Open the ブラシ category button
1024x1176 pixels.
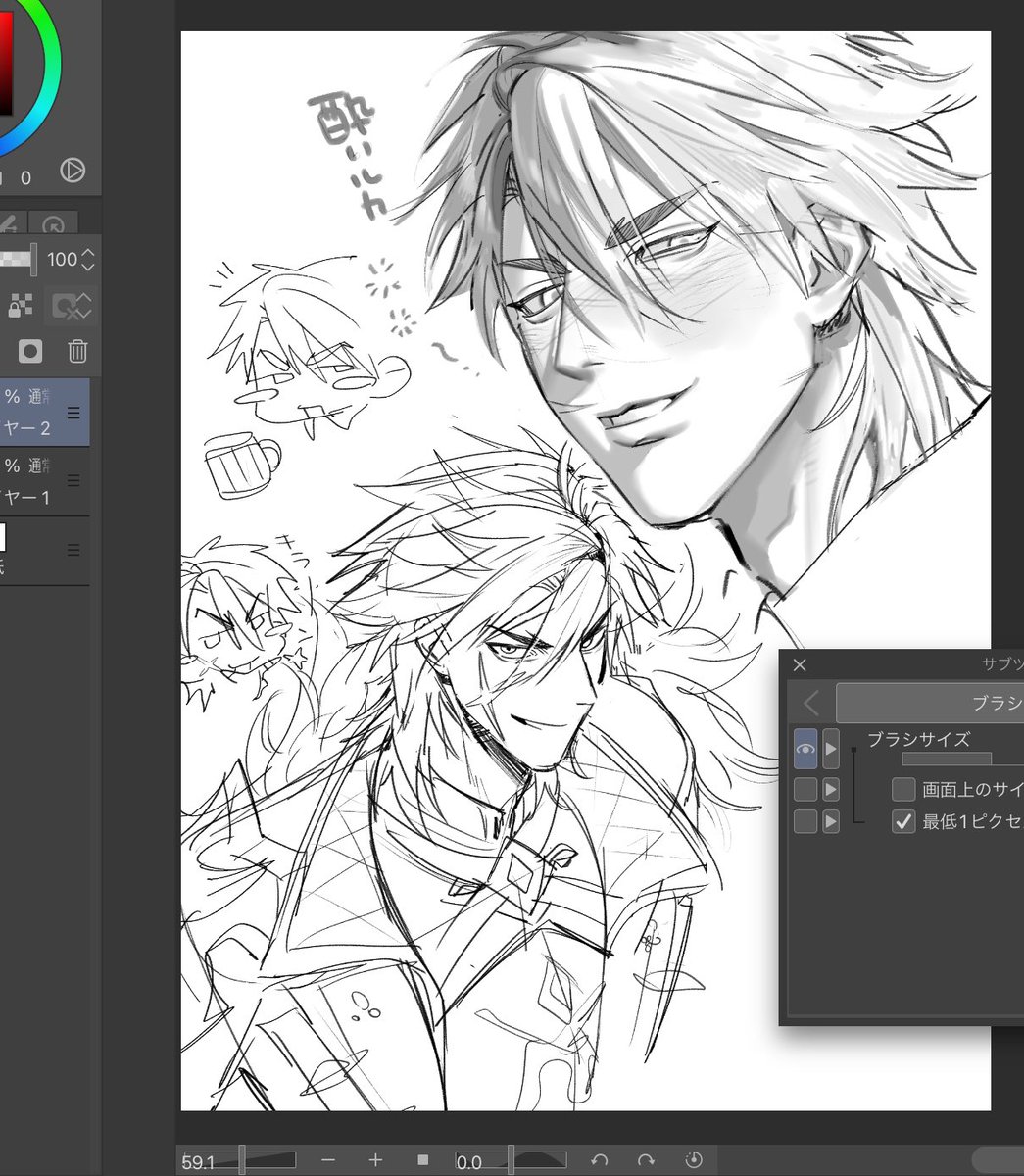(930, 703)
